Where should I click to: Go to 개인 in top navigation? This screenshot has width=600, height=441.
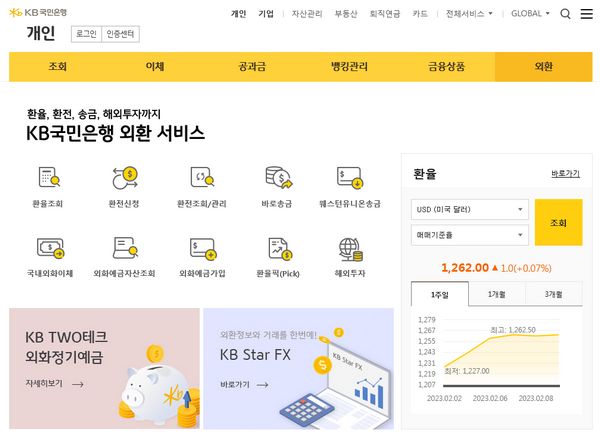pyautogui.click(x=238, y=14)
